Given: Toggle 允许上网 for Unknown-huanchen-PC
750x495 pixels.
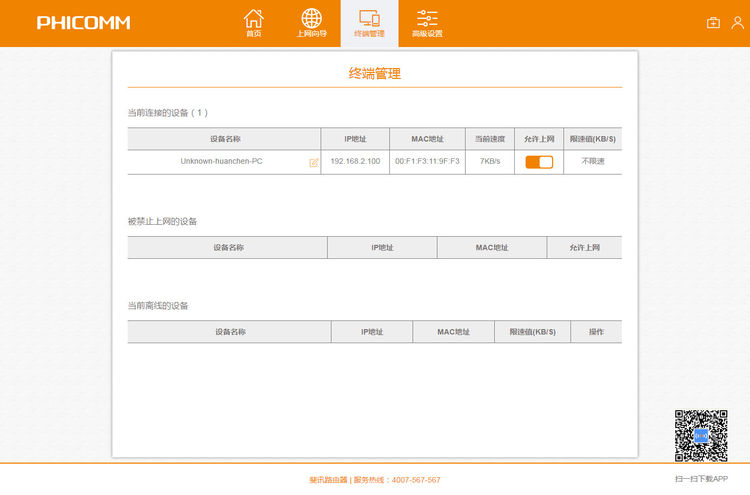Looking at the screenshot, I should click(x=539, y=162).
